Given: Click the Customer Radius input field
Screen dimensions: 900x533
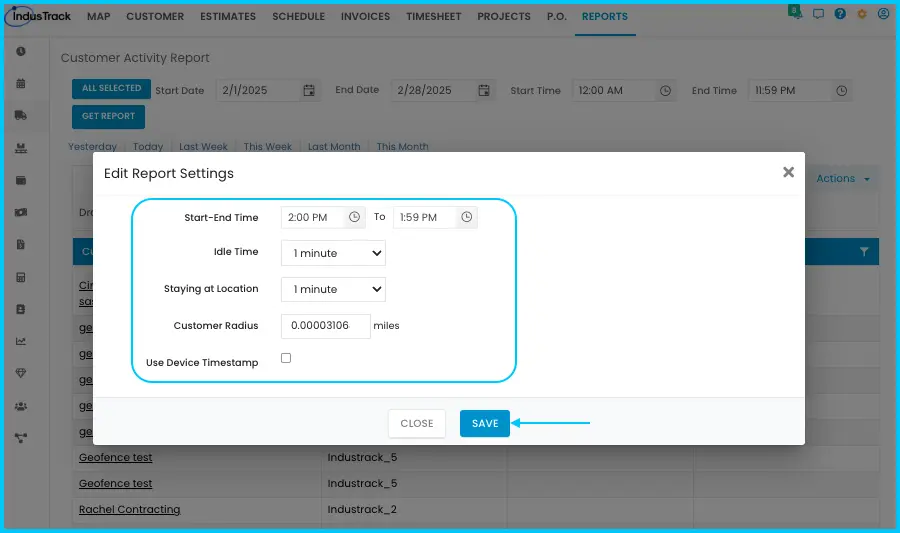Looking at the screenshot, I should (x=325, y=326).
